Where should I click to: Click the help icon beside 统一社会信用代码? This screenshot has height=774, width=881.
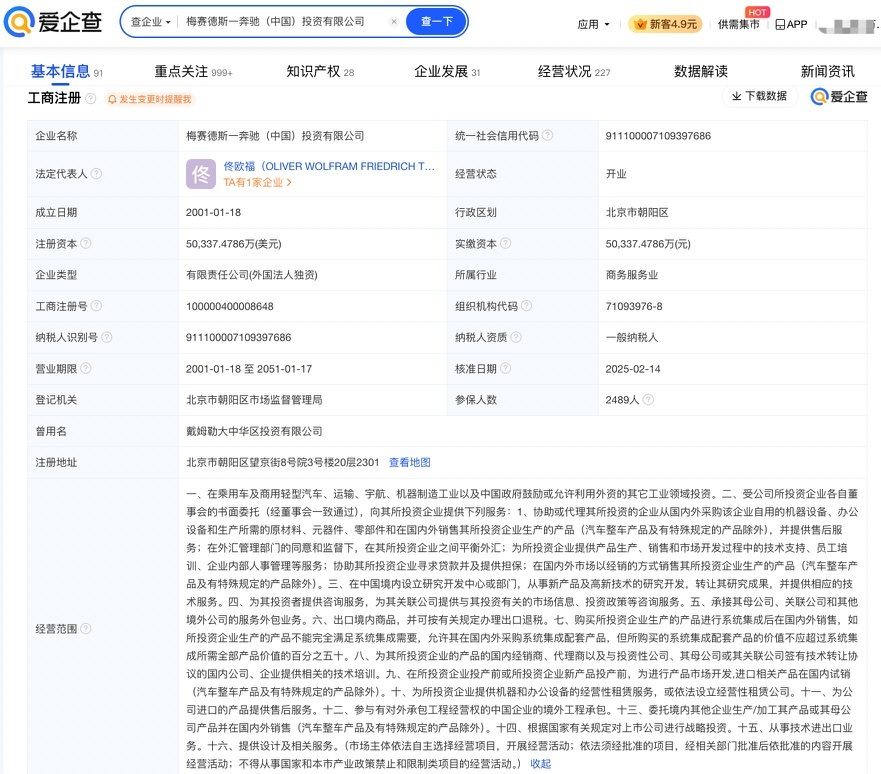547,136
